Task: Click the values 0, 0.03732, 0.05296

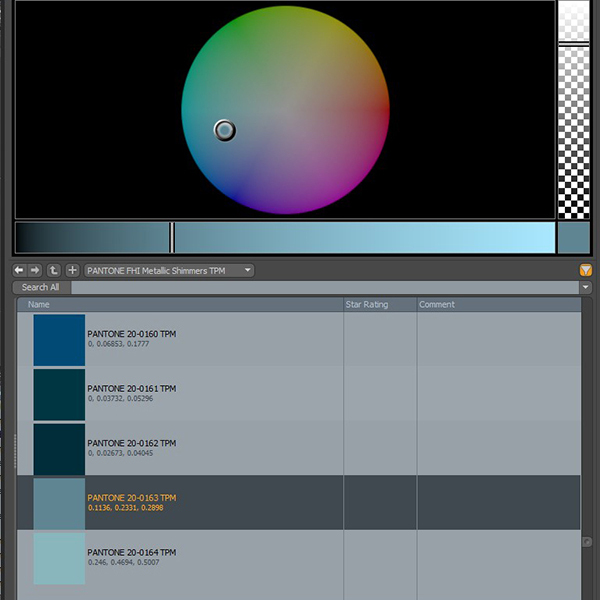Action: pos(120,399)
